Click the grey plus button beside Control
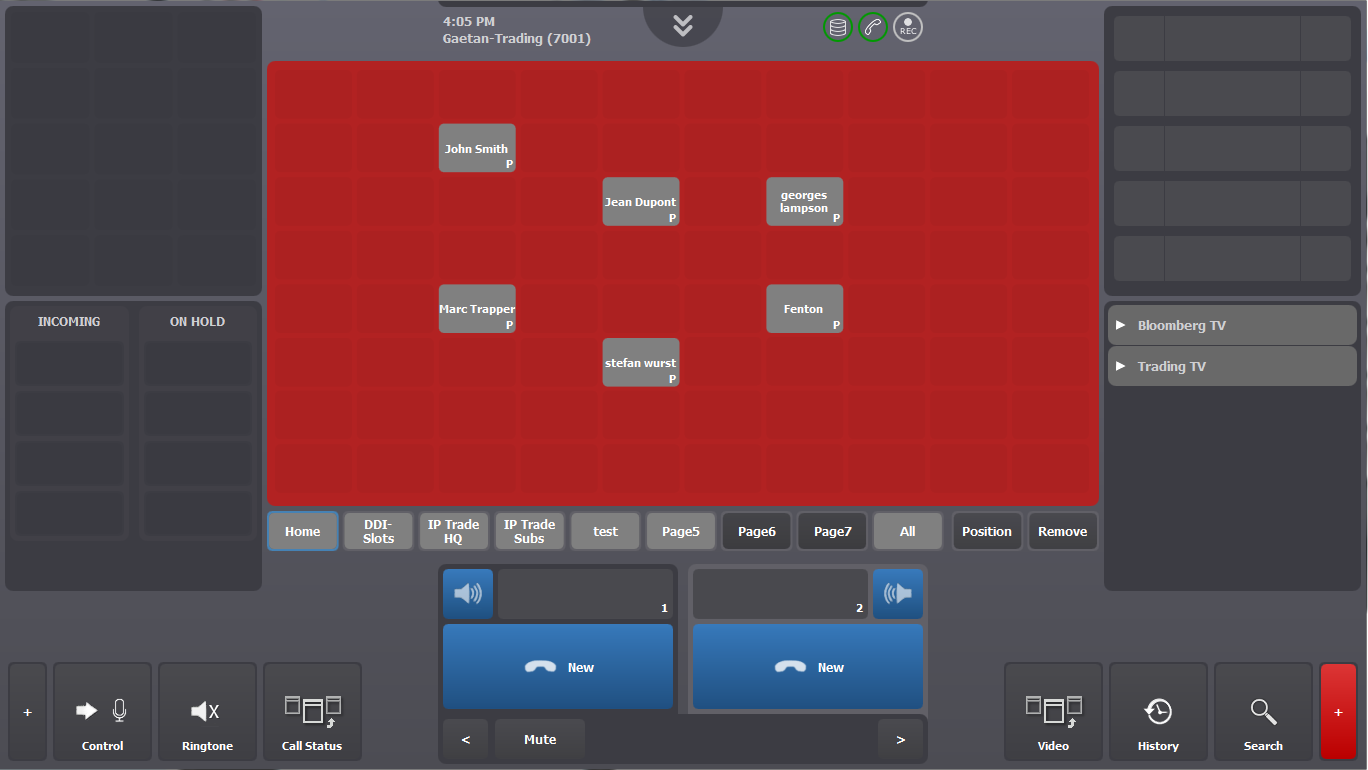Image resolution: width=1368 pixels, height=770 pixels. point(27,712)
